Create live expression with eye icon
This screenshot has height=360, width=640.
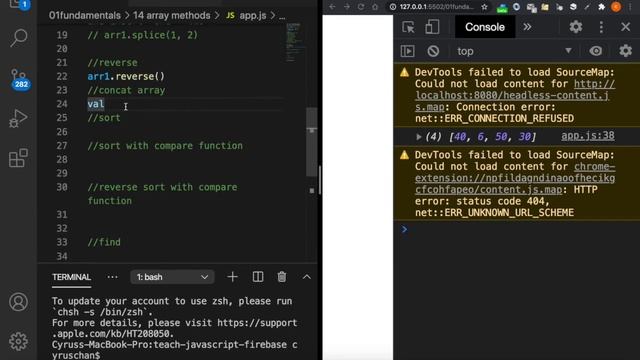[596, 51]
